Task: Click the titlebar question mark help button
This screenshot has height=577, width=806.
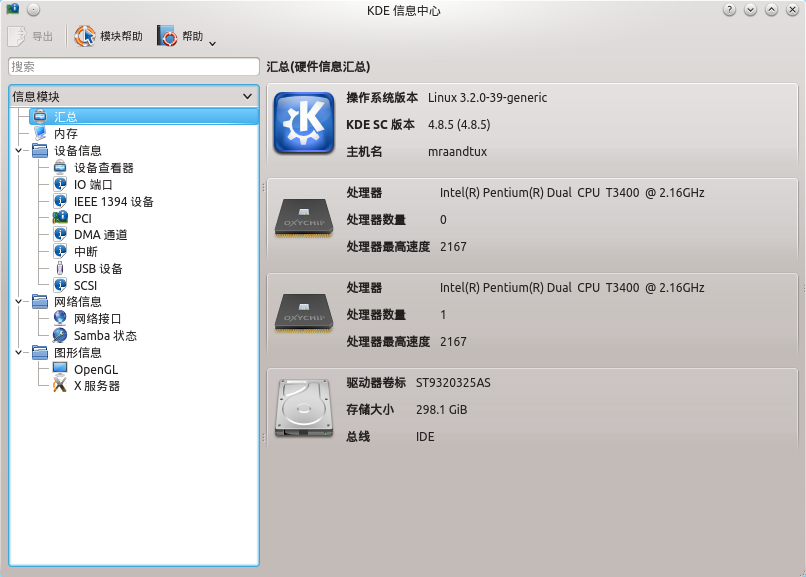Action: 729,10
